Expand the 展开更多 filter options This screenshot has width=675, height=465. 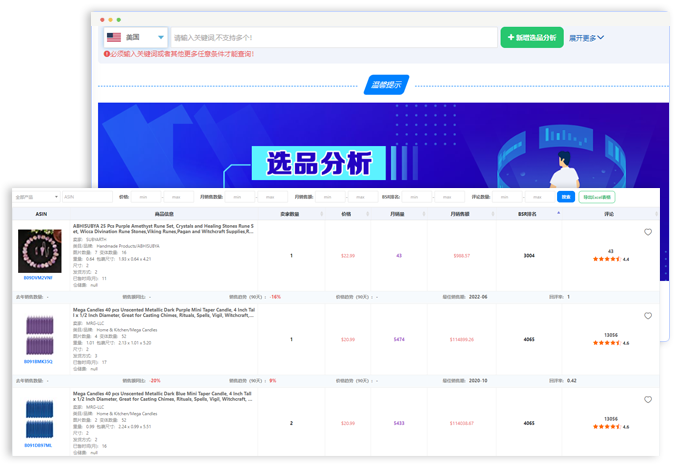click(x=586, y=38)
